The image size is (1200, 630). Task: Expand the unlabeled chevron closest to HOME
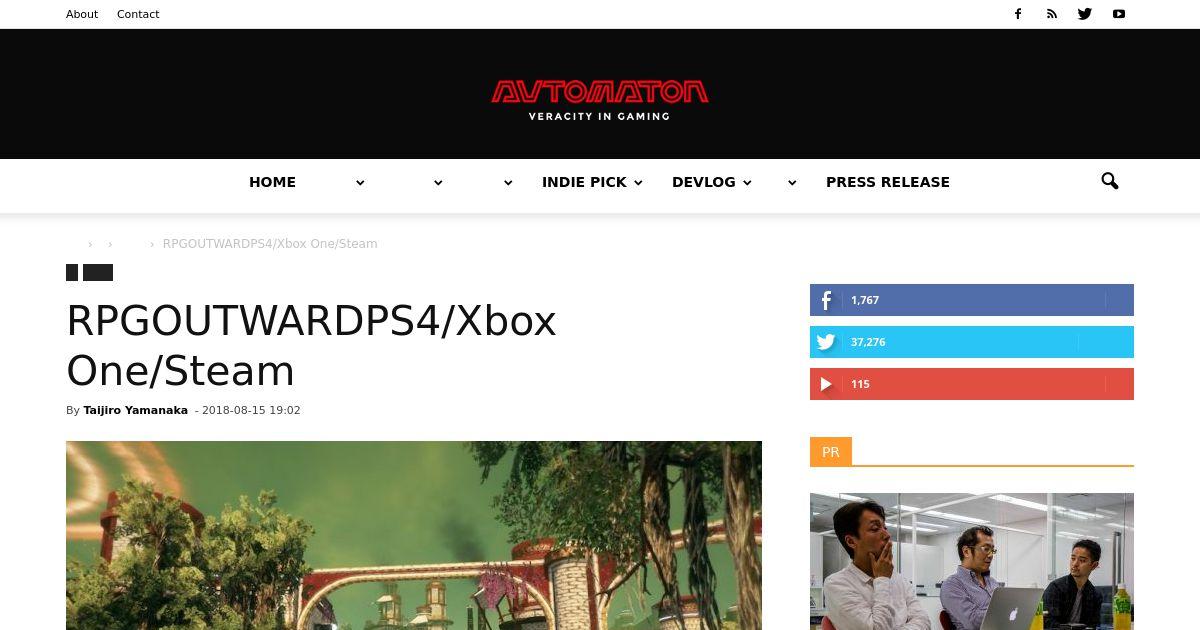[360, 183]
